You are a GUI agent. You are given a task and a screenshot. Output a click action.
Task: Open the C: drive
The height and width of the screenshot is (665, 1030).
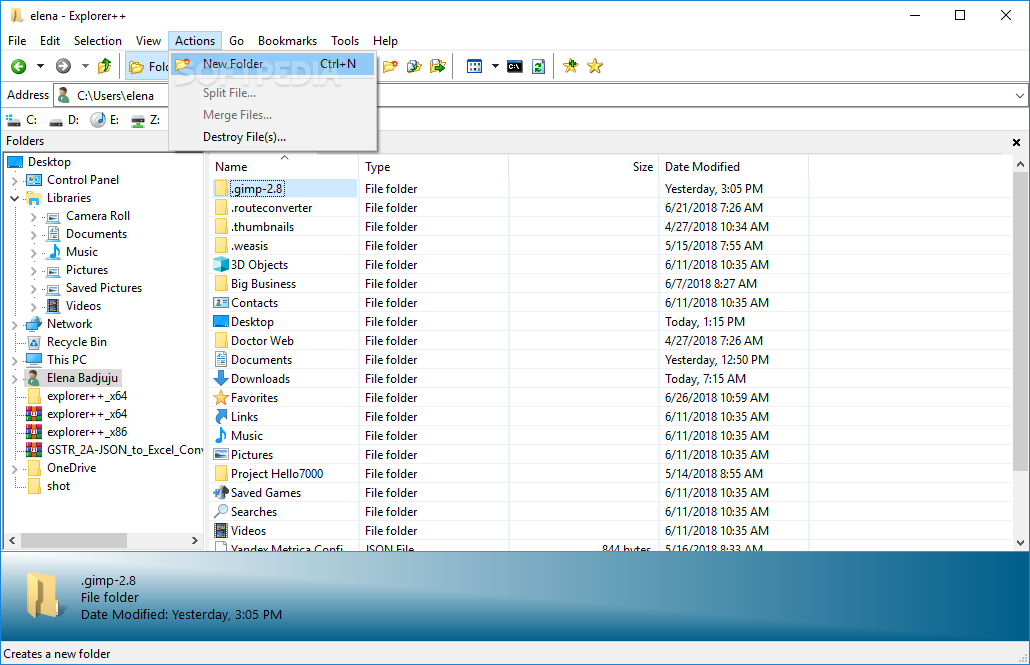[x=22, y=120]
